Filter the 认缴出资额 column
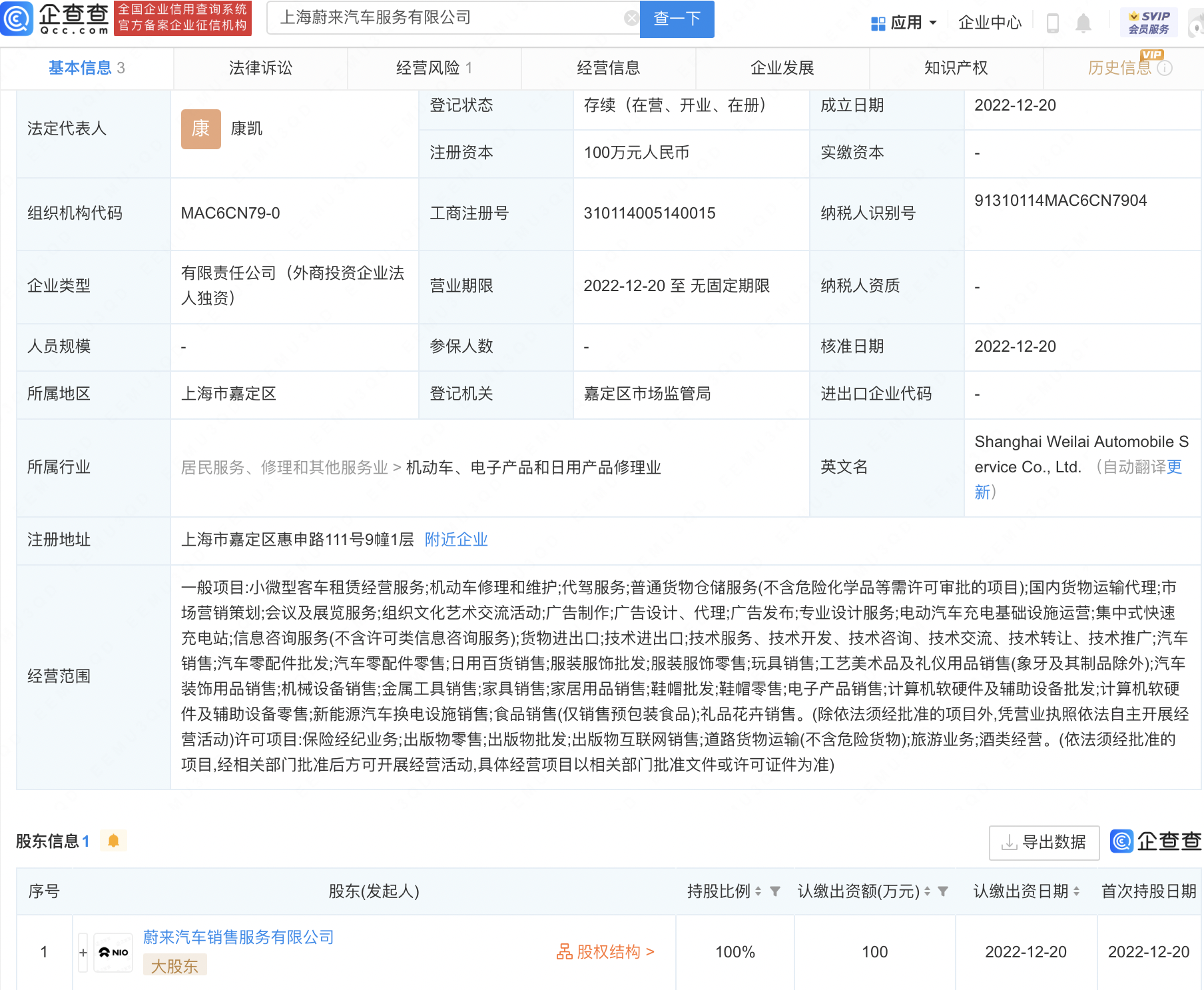 click(x=943, y=891)
